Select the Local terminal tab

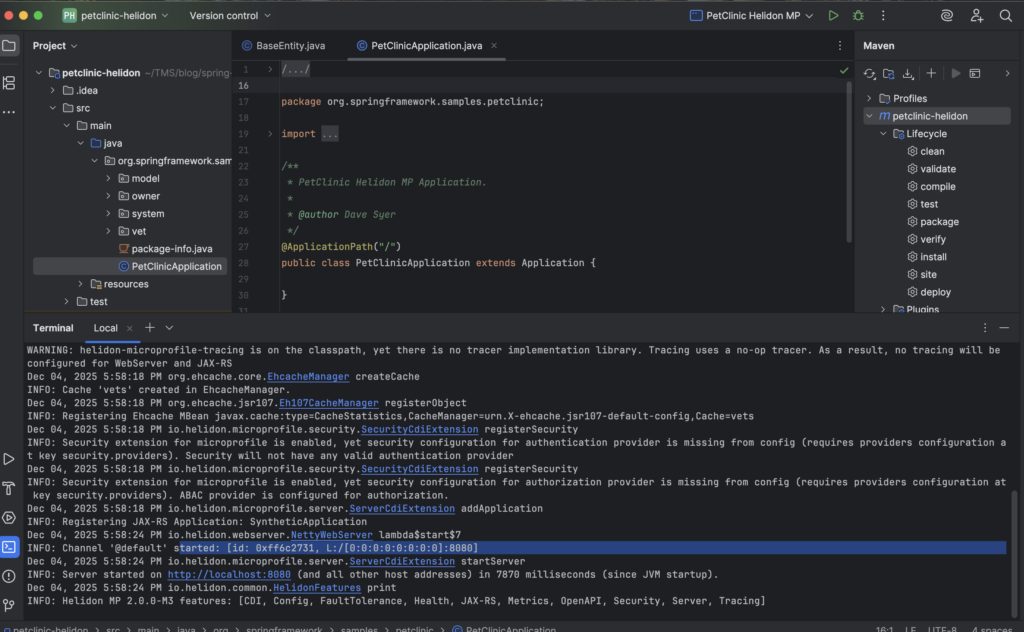coord(106,328)
